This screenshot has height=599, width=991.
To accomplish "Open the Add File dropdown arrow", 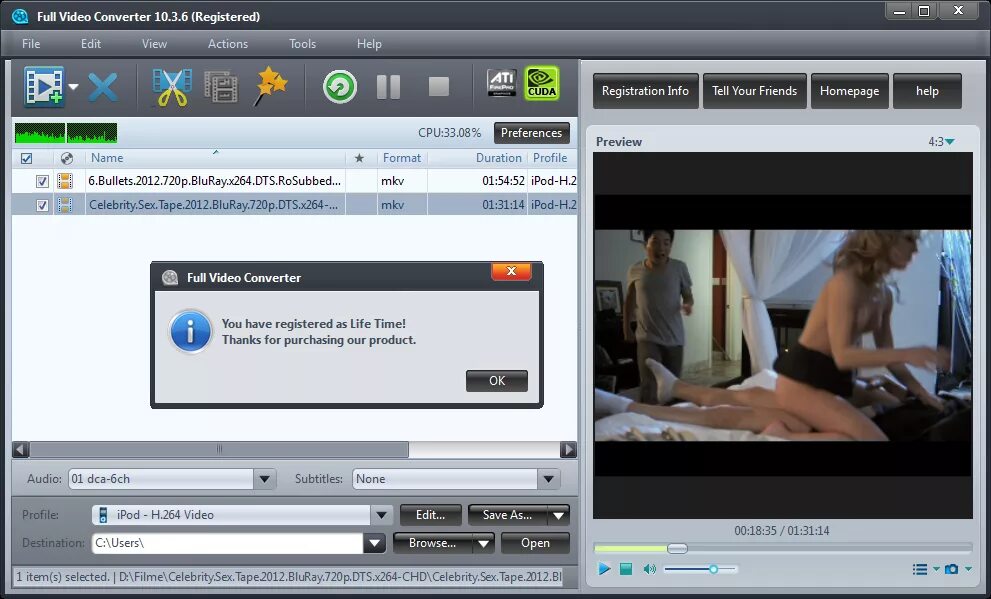I will point(73,87).
